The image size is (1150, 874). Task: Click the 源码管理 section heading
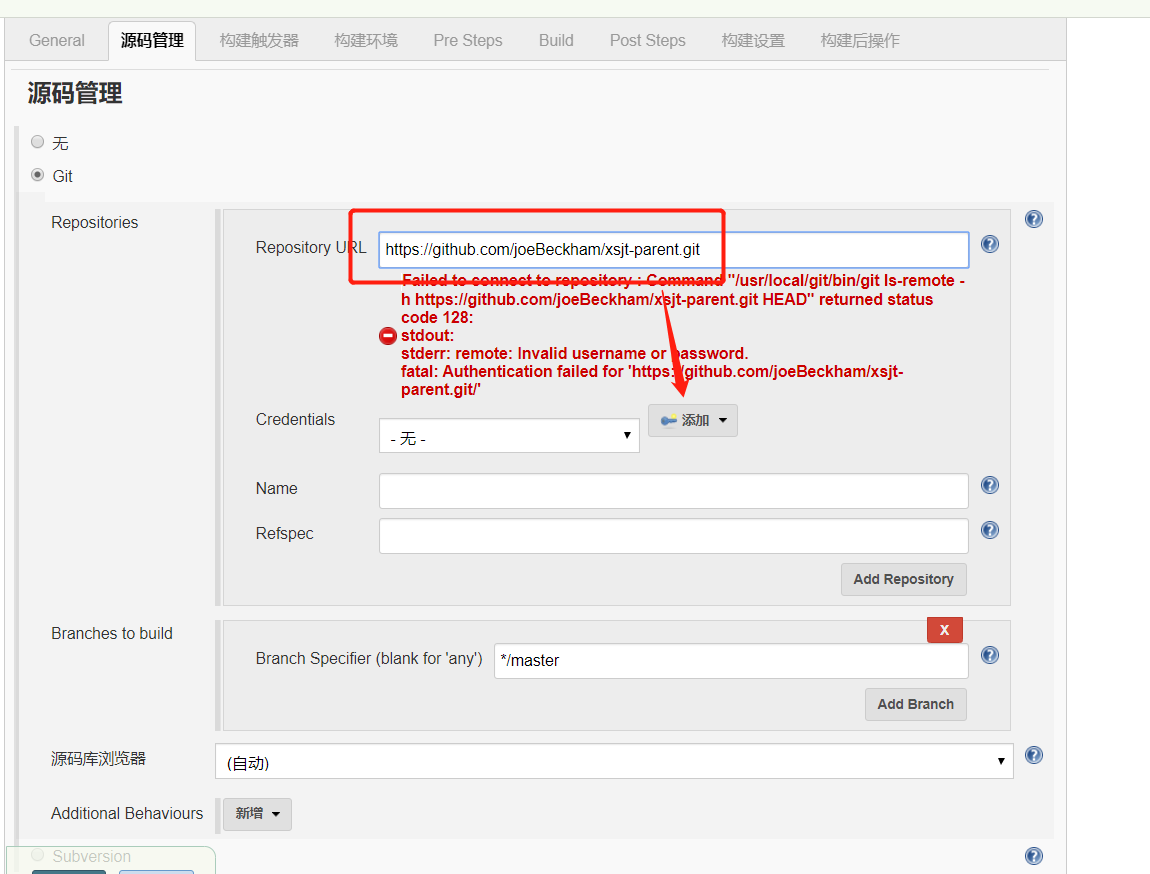[75, 94]
